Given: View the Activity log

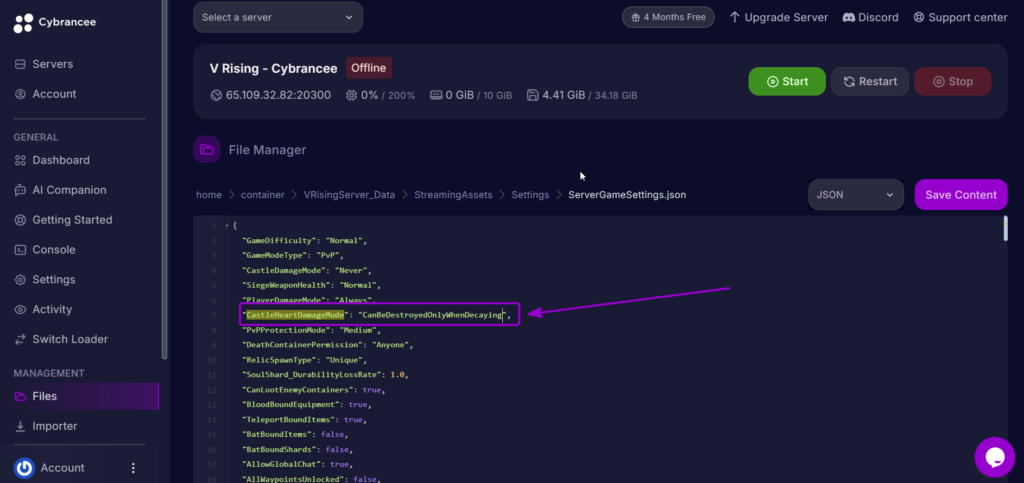Looking at the screenshot, I should click(x=52, y=309).
